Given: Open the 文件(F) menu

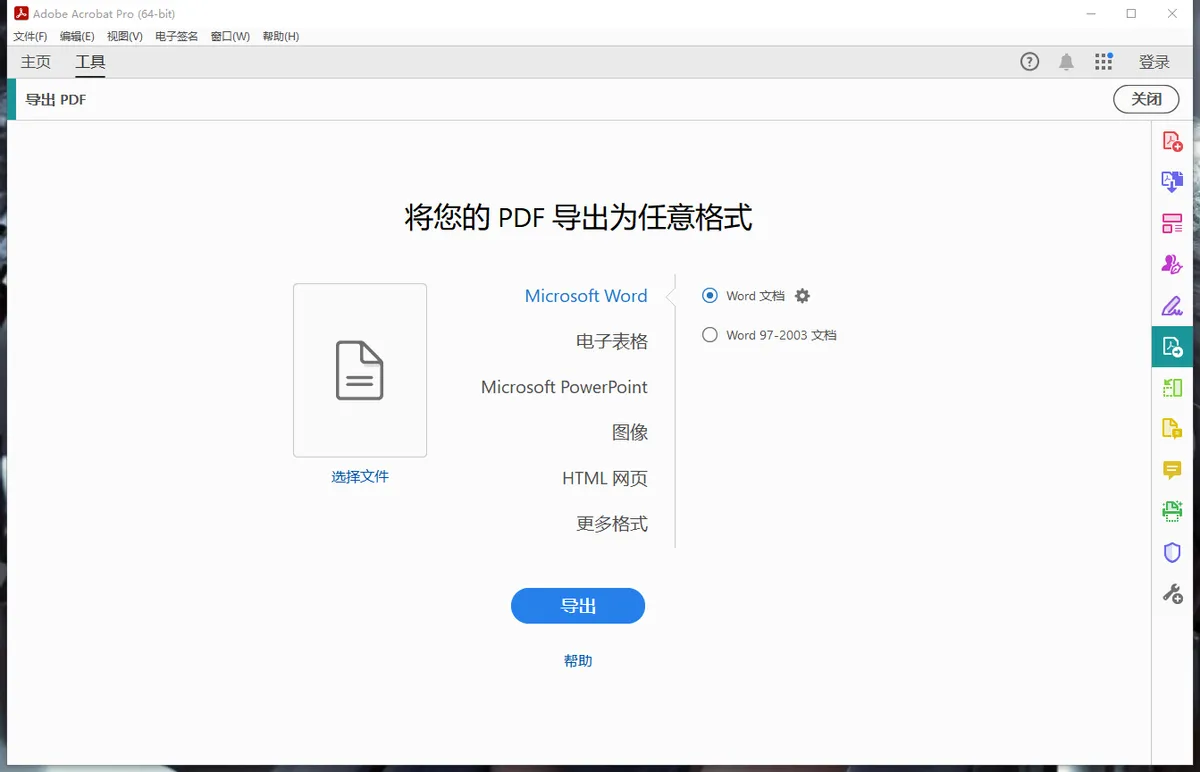Looking at the screenshot, I should (30, 36).
